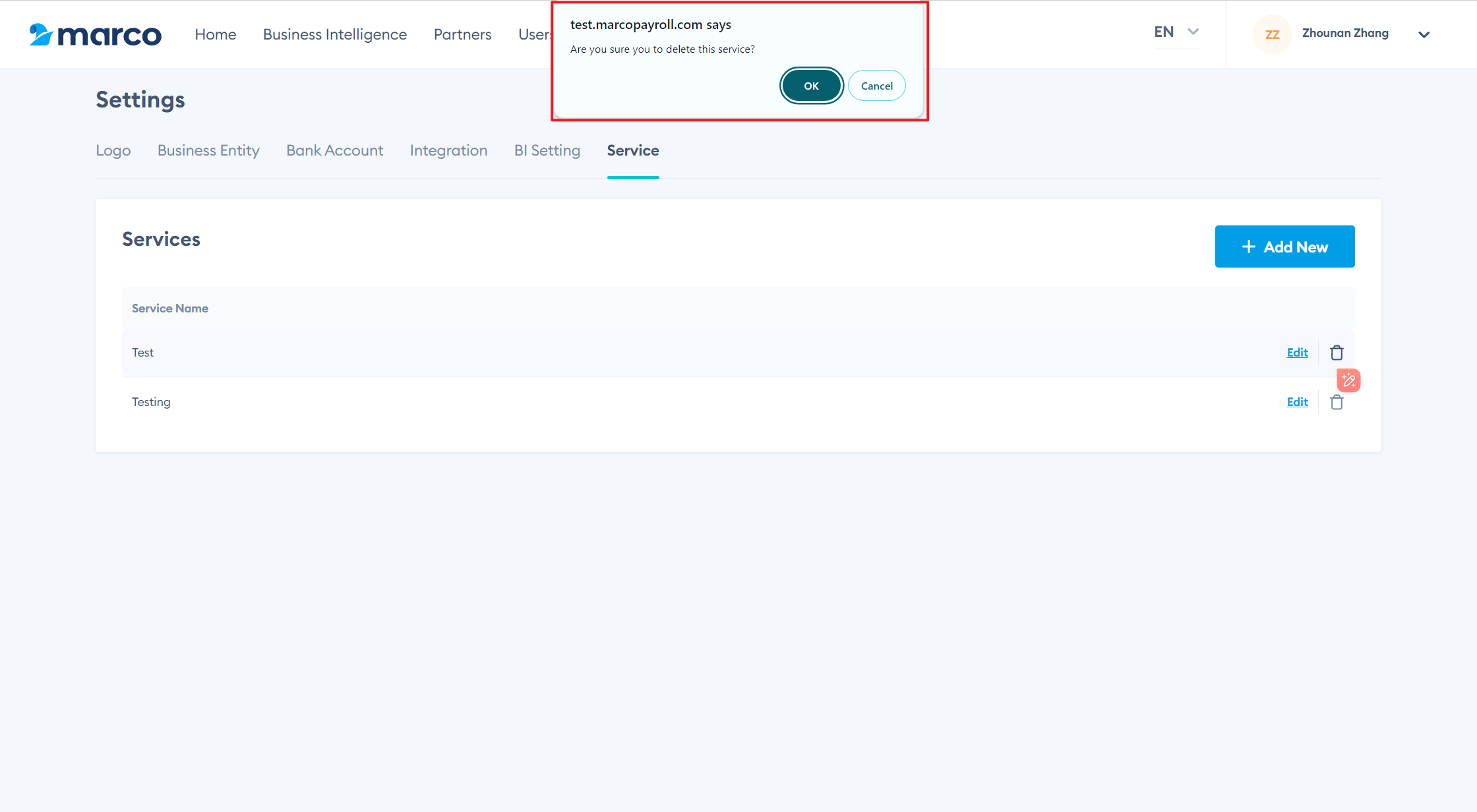Screen dimensions: 1477x812
Task: Open Partners in the top navigation
Action: (462, 34)
